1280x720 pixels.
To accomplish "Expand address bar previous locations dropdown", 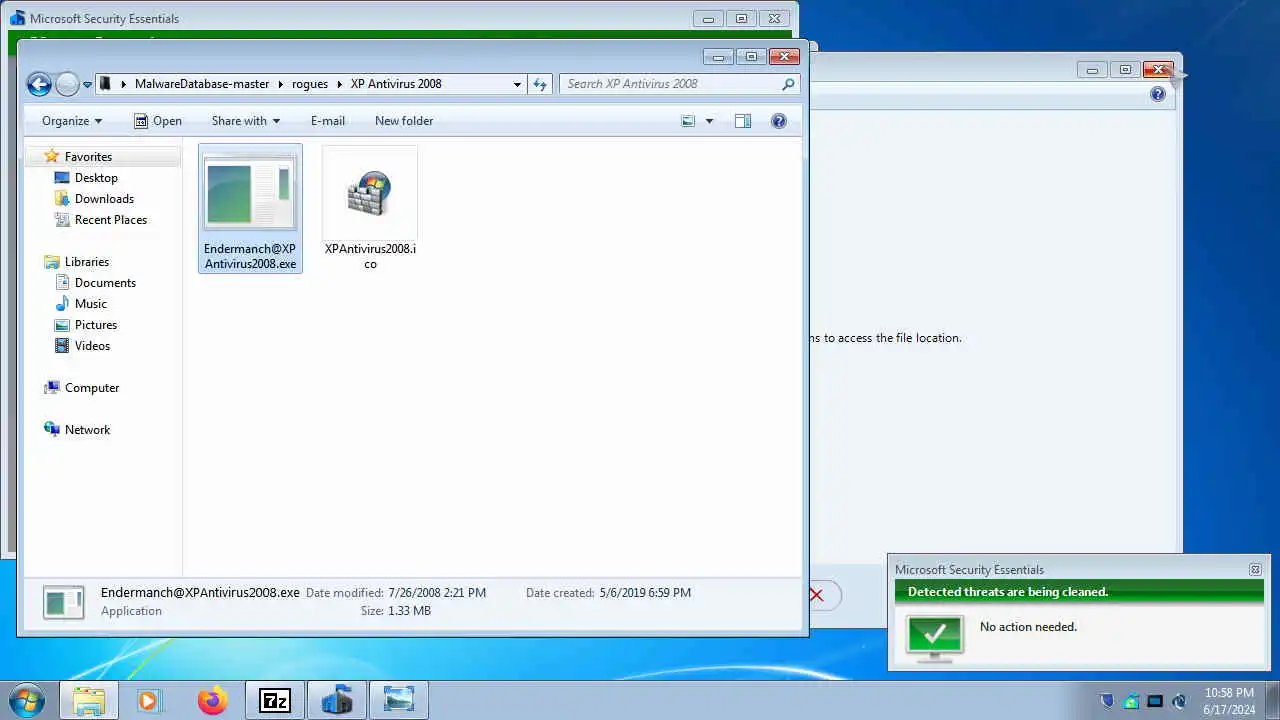I will (517, 84).
